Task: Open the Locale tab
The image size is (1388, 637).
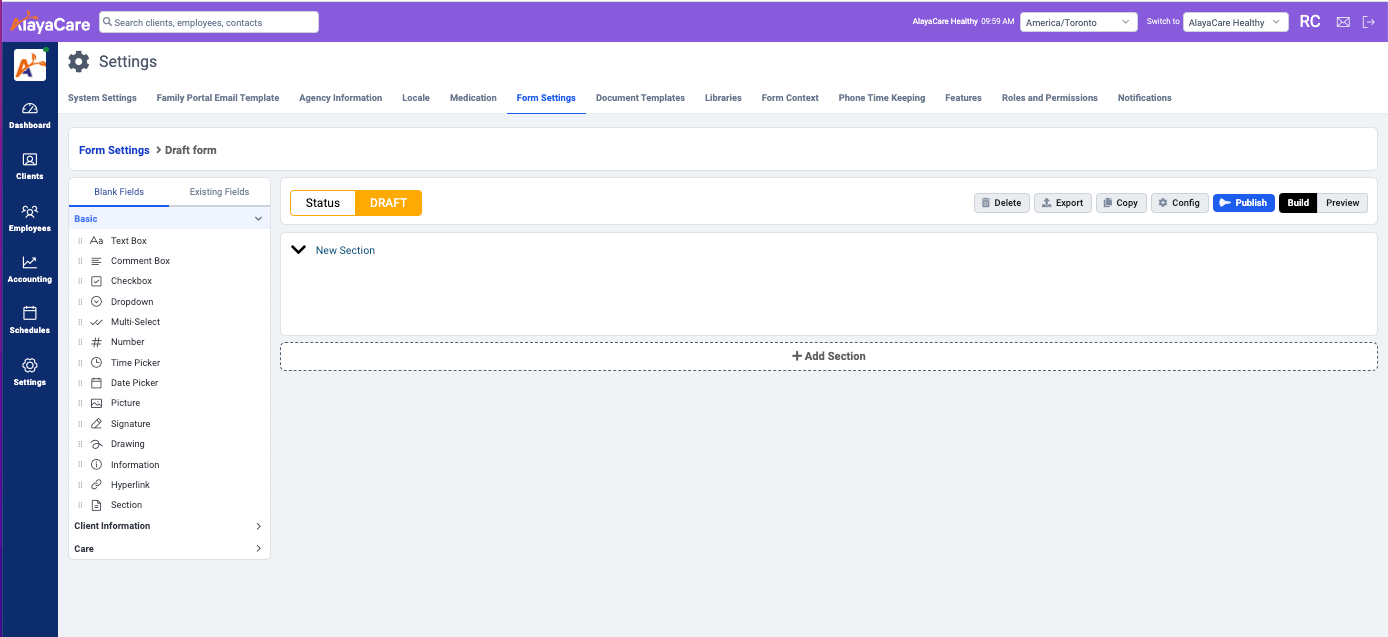Action: click(416, 98)
